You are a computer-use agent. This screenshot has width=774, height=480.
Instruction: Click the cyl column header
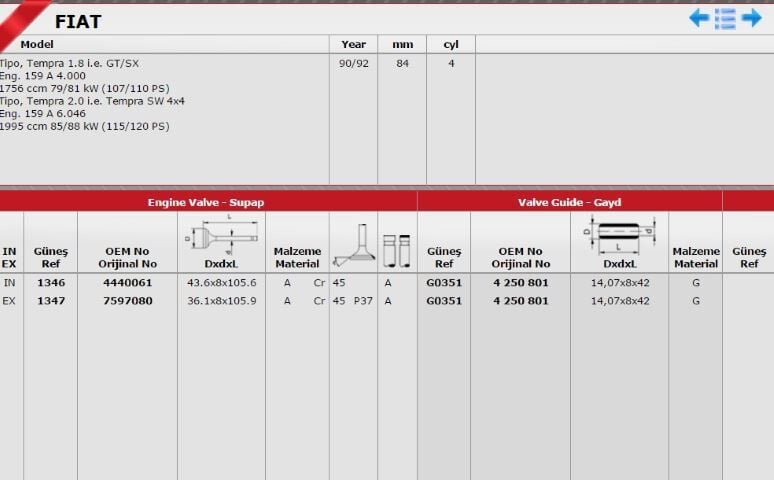451,44
